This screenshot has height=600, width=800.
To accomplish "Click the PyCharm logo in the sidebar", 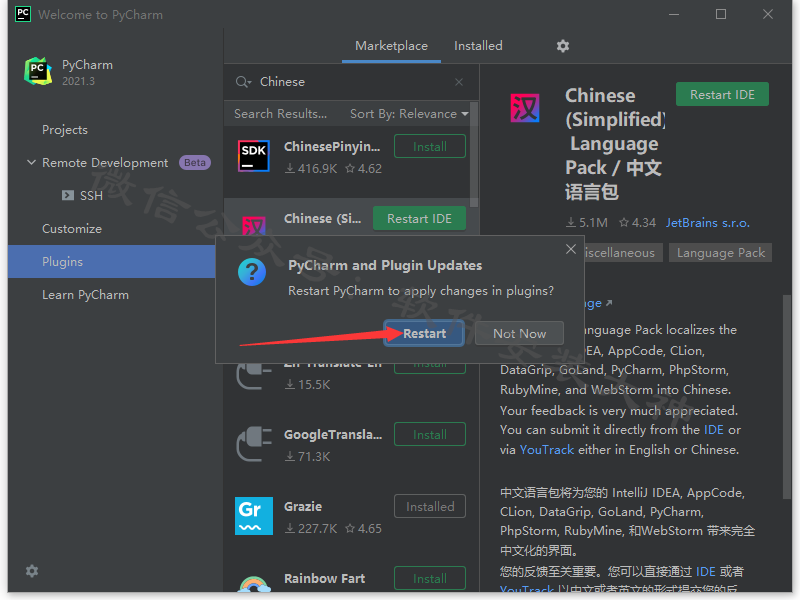I will click(x=38, y=71).
